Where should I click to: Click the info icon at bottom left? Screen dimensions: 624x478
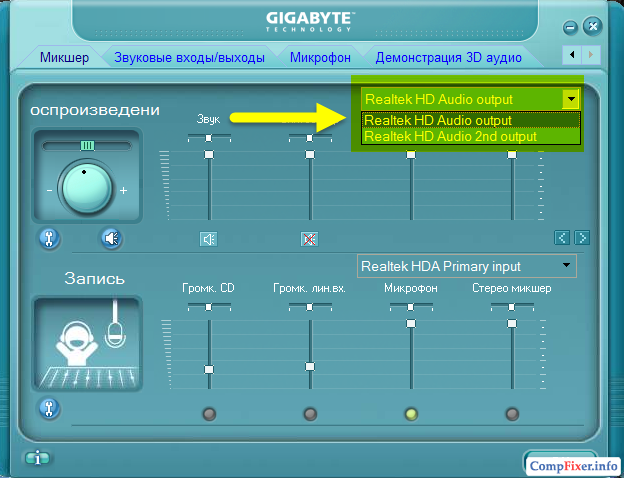(x=38, y=458)
